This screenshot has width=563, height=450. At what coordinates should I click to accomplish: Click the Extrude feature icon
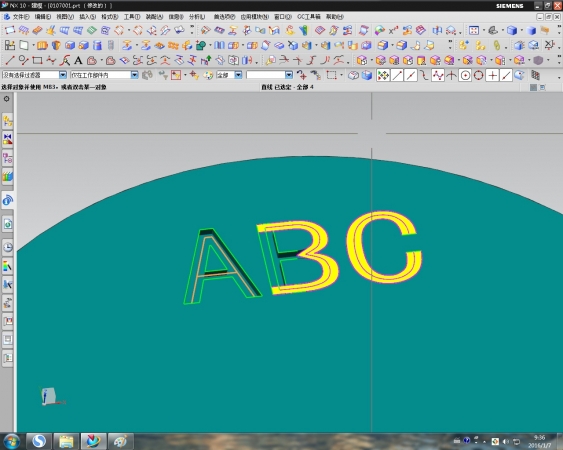[x=42, y=45]
